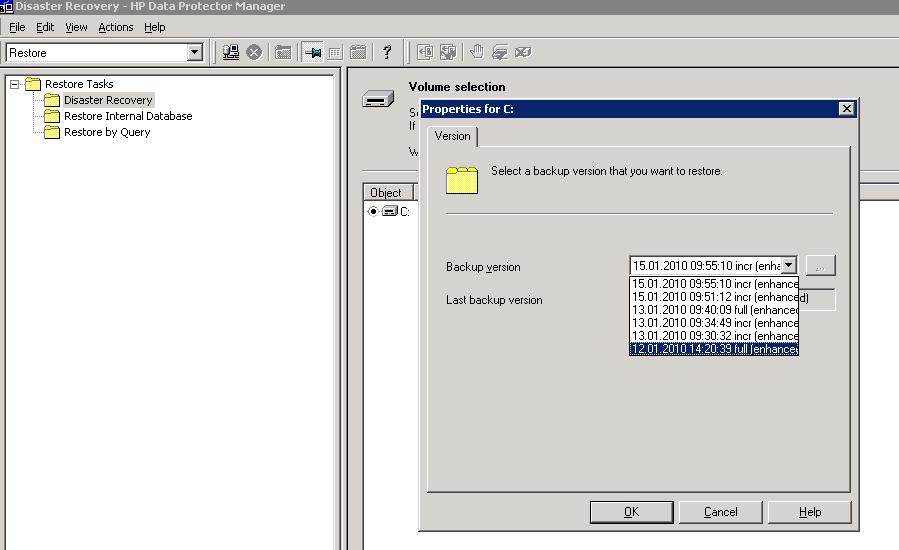Choose 12.01.2010 14:20:39 full backup version
899x550 pixels.
click(714, 349)
